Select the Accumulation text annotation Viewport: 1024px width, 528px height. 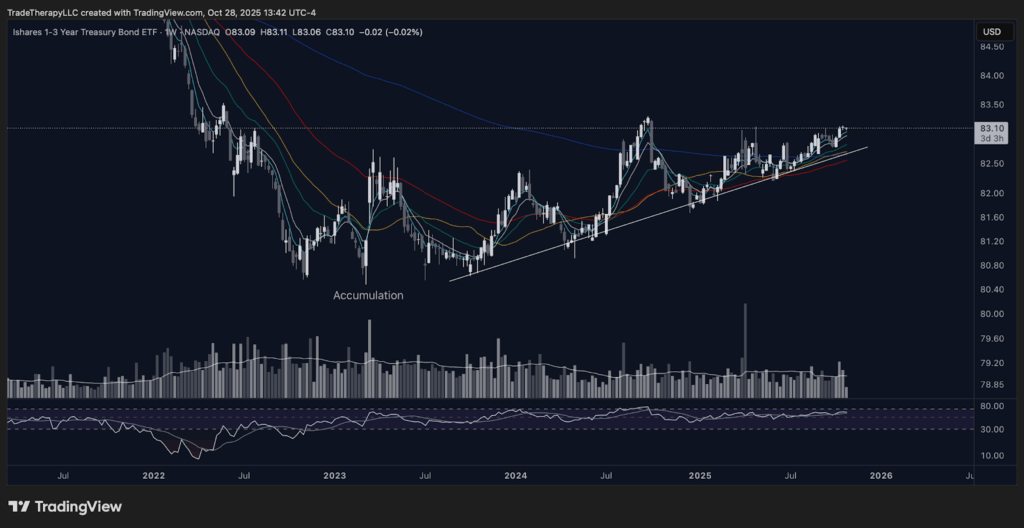368,296
